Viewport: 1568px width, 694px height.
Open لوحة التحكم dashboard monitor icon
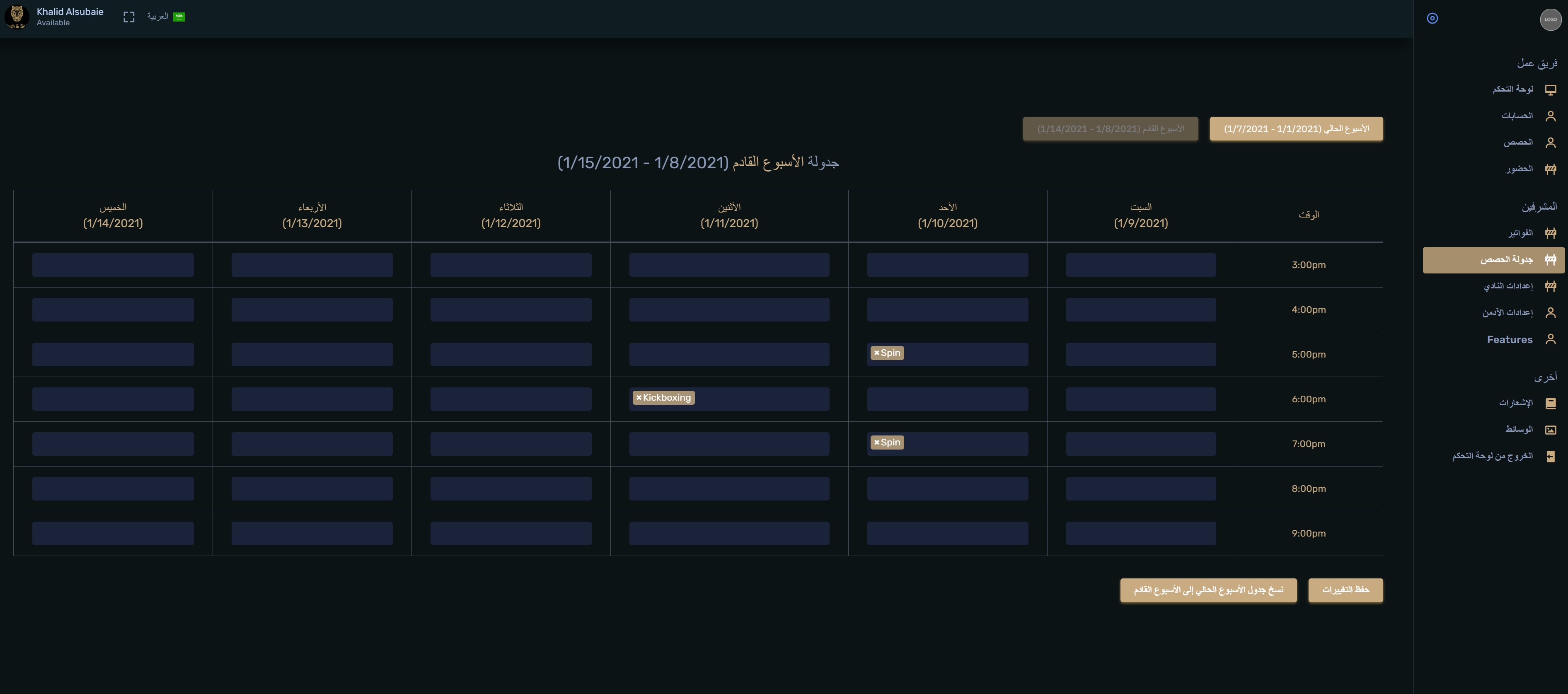[x=1550, y=89]
